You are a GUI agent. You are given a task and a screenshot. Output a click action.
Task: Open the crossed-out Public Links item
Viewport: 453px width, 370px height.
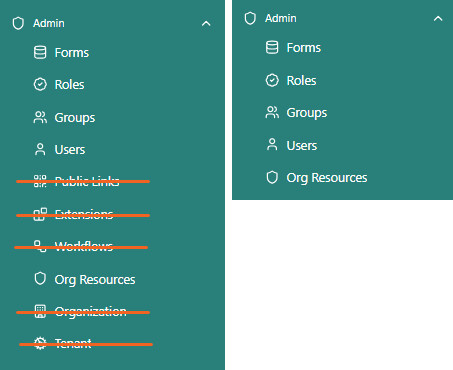coord(87,181)
